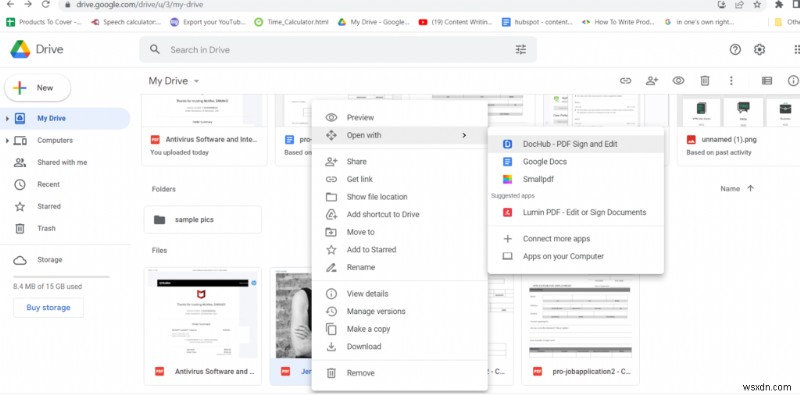Click the browser back arrow
The width and height of the screenshot is (800, 395).
tap(10, 4)
